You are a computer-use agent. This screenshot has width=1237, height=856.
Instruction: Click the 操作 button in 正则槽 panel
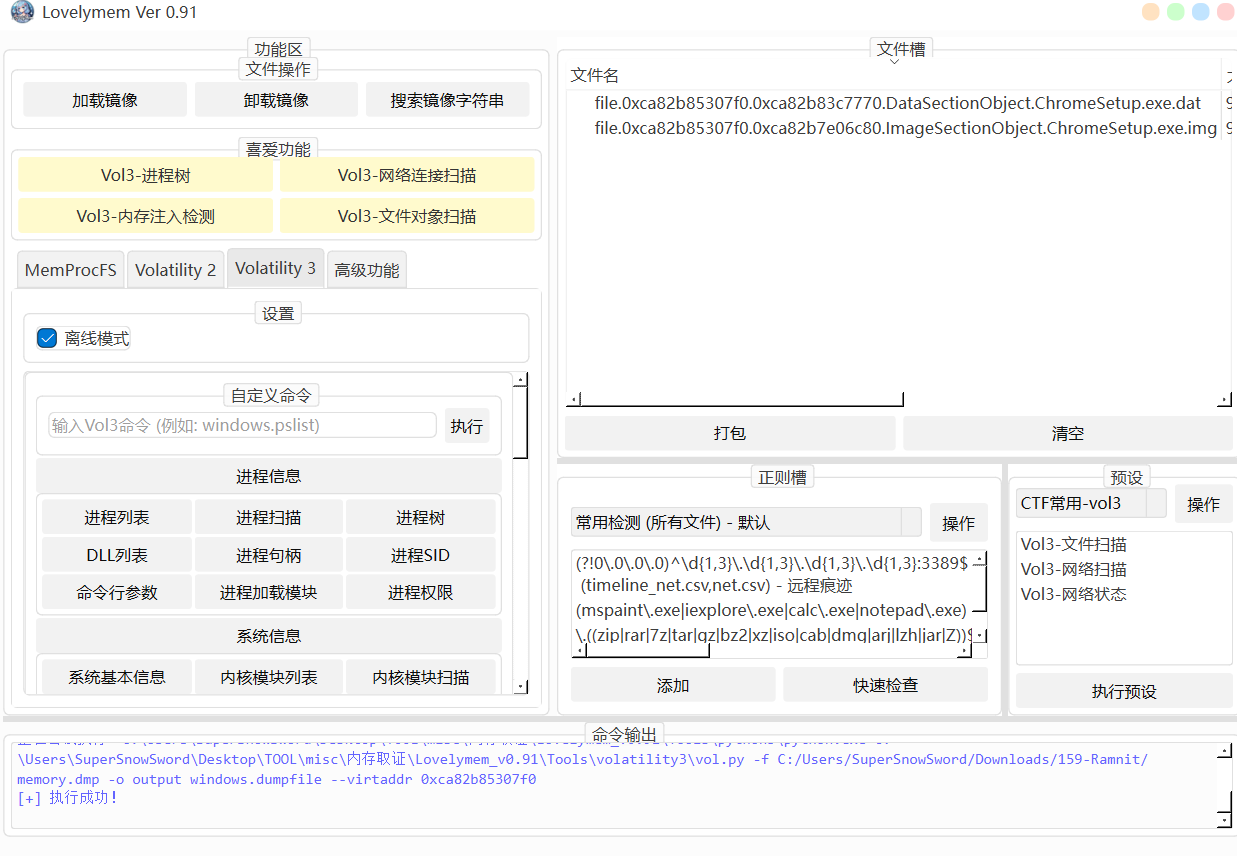click(958, 523)
